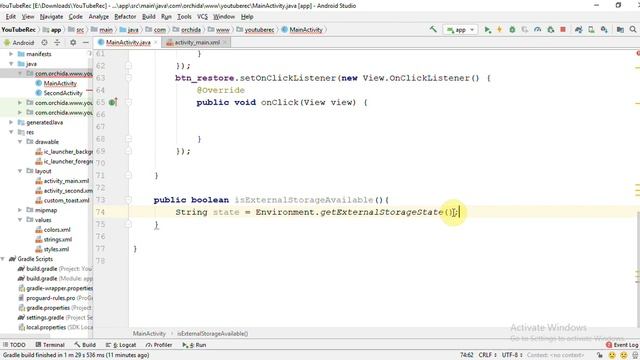Viewport: 640px width, 360px height.
Task: Open the TODO tool window
Action: pos(14,345)
